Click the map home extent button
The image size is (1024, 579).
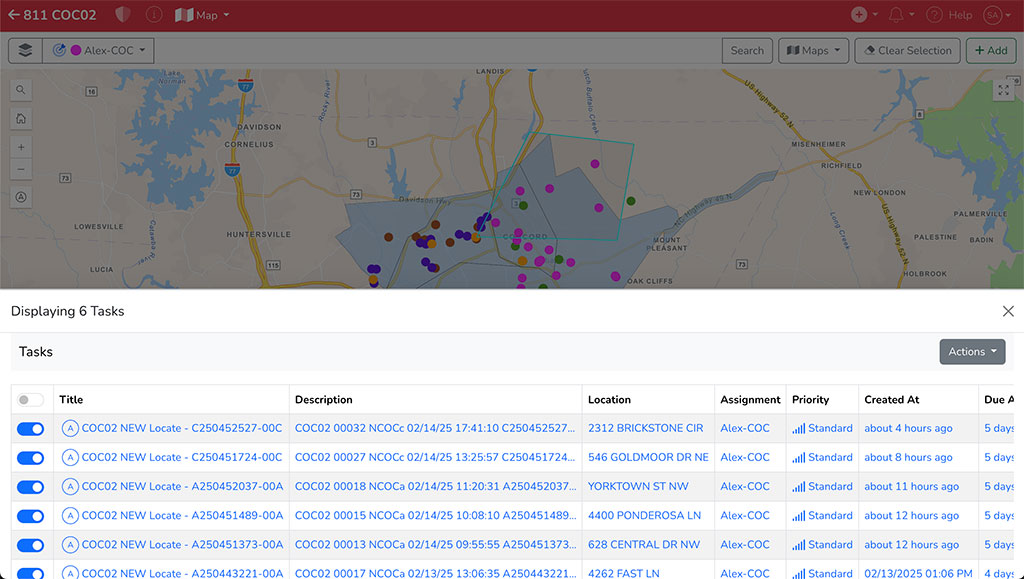click(22, 118)
